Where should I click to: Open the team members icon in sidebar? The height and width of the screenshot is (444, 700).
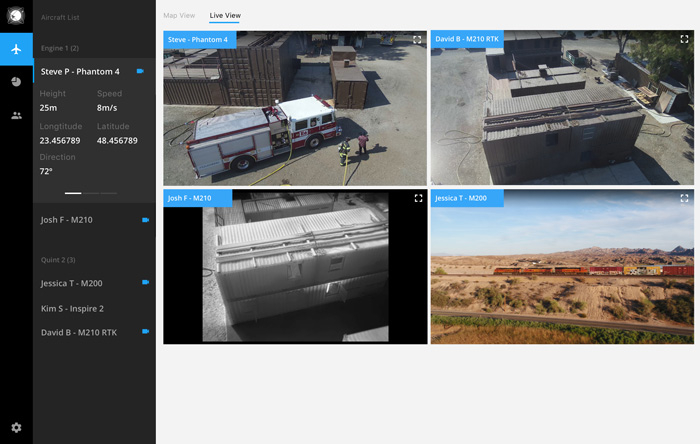pos(16,115)
